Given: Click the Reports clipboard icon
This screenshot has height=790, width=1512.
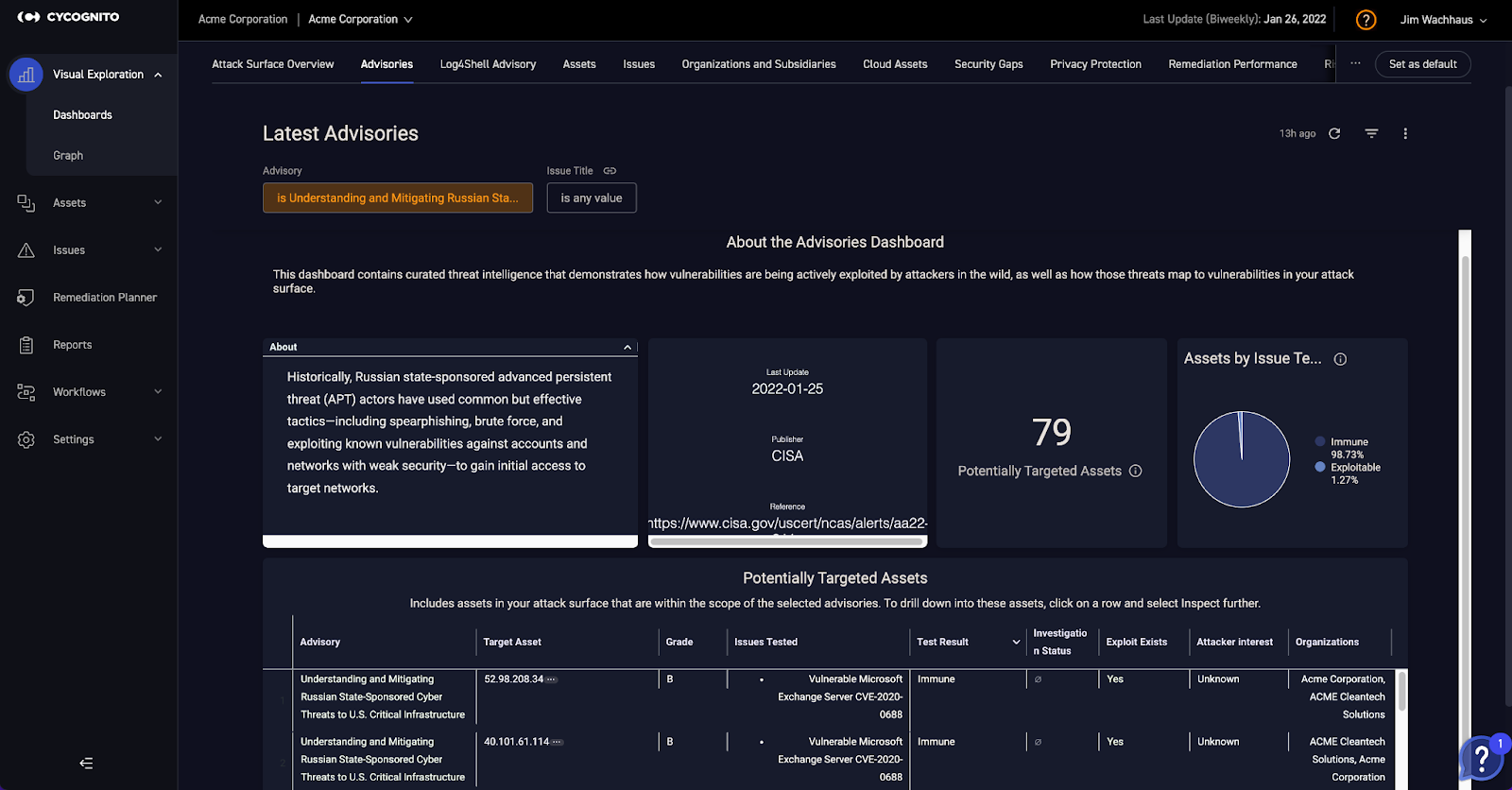Looking at the screenshot, I should click(26, 345).
